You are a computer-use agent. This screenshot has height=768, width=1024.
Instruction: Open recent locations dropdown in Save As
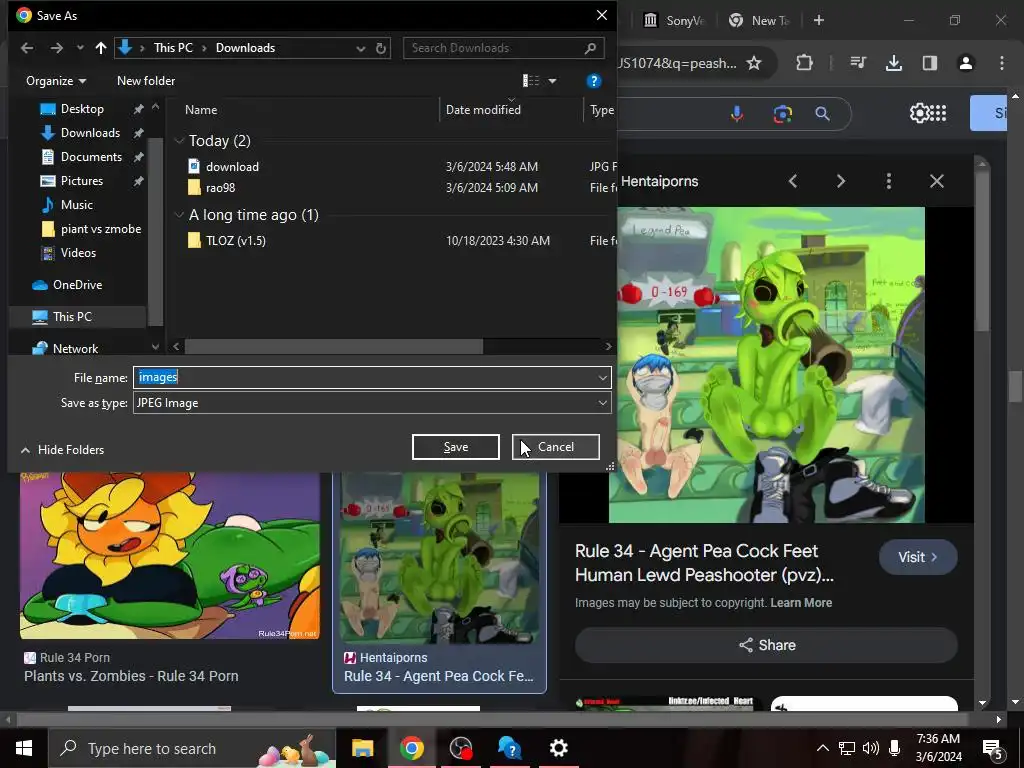point(80,48)
